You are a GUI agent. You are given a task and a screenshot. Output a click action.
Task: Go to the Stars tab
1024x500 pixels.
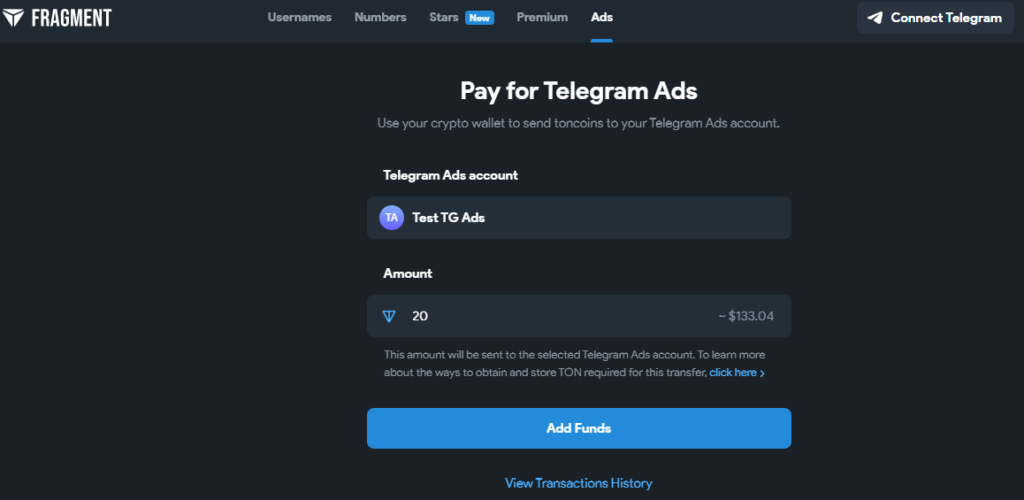pyautogui.click(x=444, y=18)
